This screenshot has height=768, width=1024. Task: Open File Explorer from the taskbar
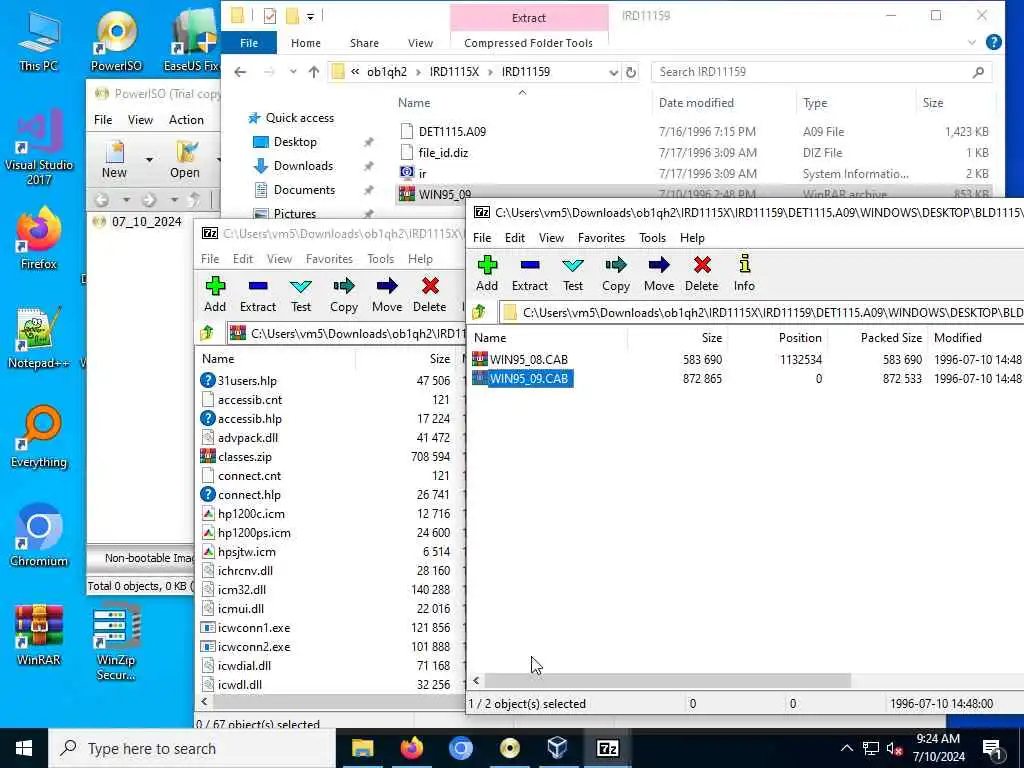[x=362, y=748]
